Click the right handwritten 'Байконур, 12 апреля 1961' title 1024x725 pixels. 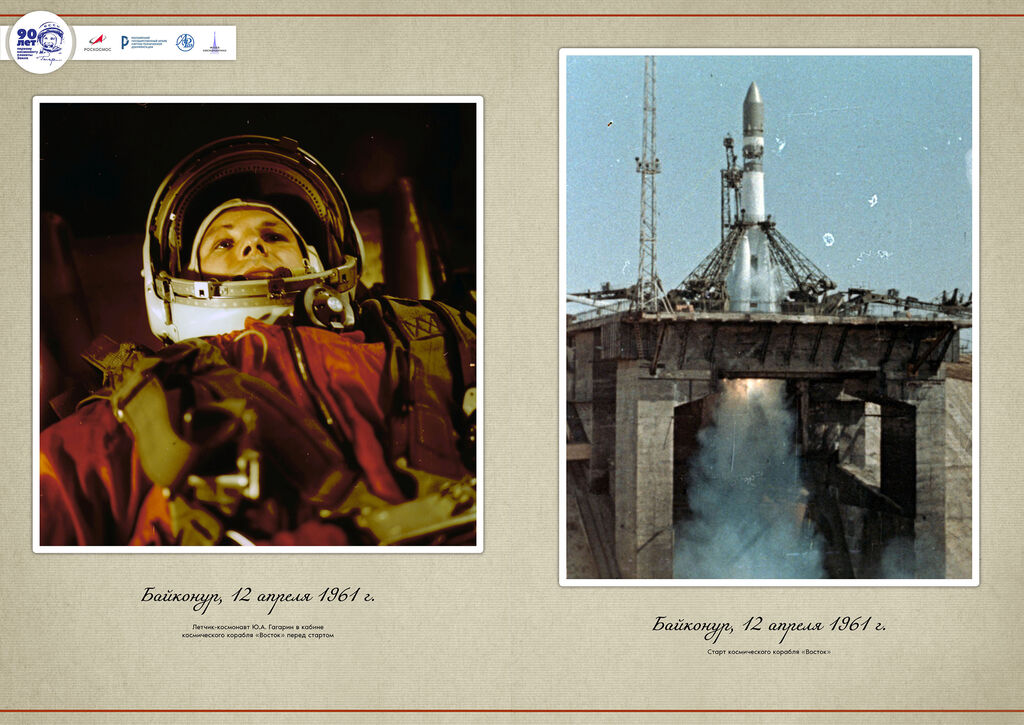coord(768,626)
